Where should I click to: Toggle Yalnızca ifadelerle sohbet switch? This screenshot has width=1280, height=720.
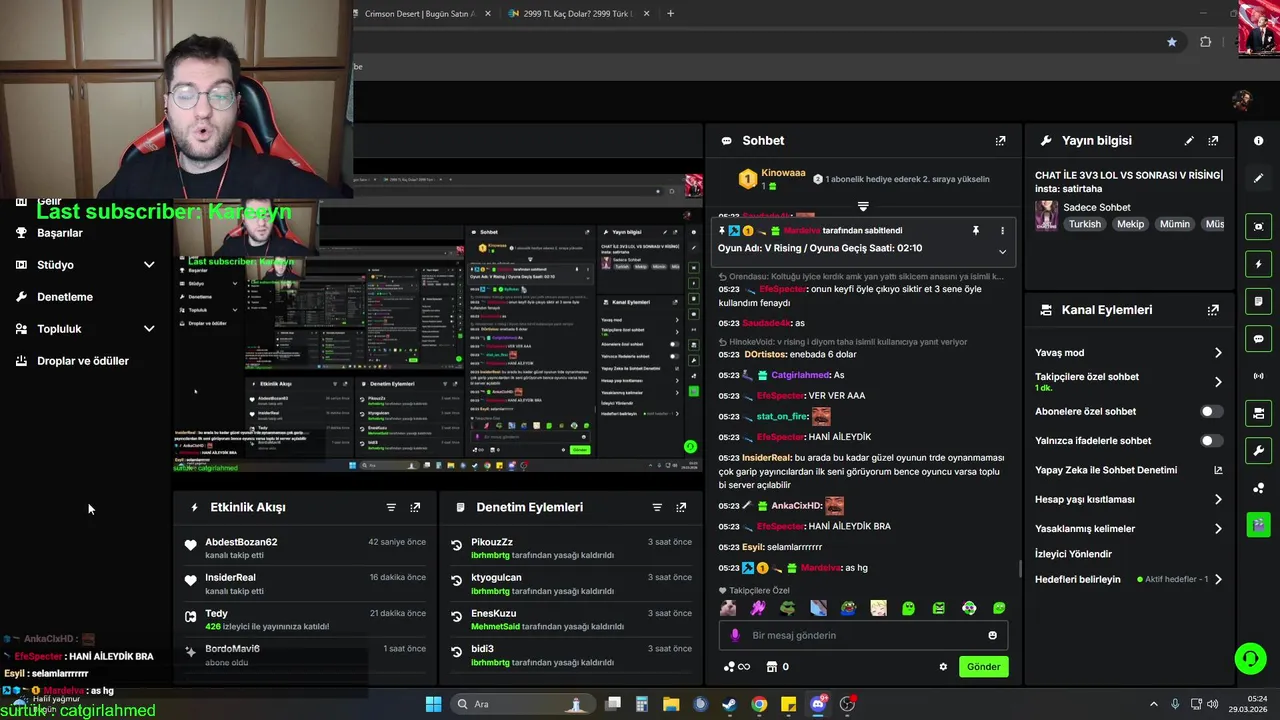1211,441
